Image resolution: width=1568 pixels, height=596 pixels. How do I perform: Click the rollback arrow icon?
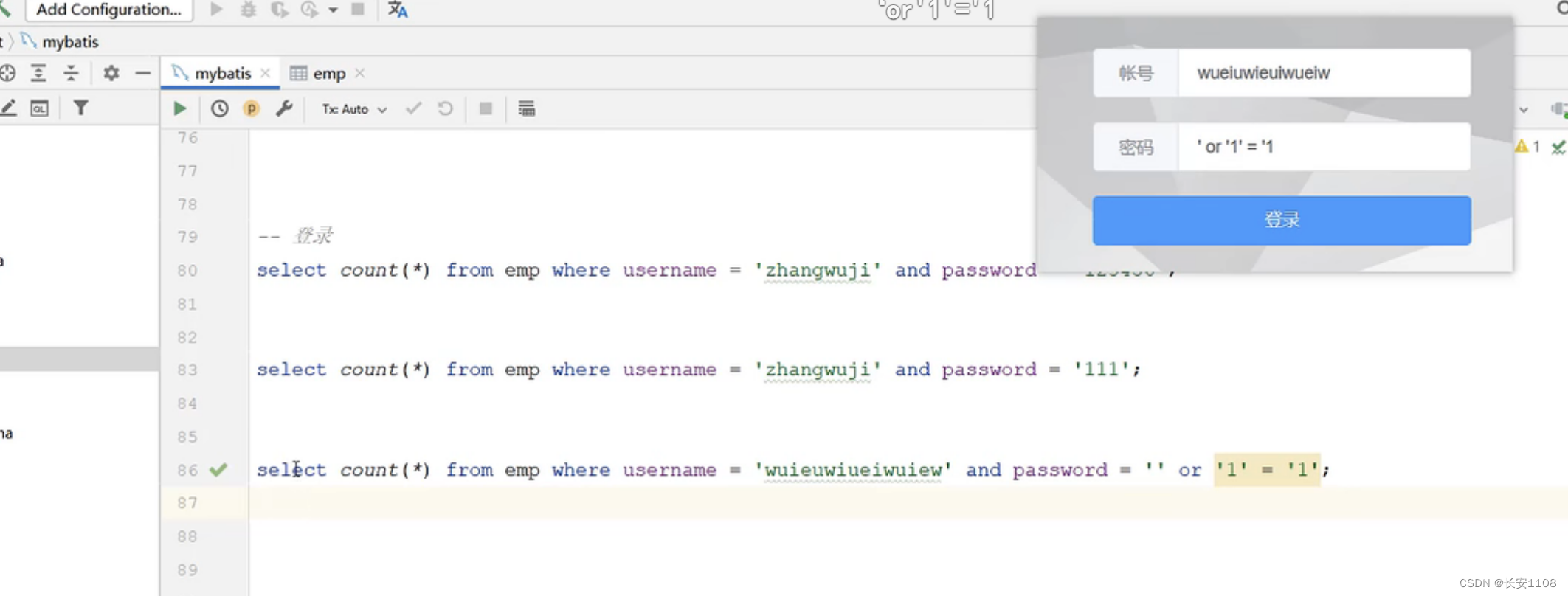tap(445, 108)
